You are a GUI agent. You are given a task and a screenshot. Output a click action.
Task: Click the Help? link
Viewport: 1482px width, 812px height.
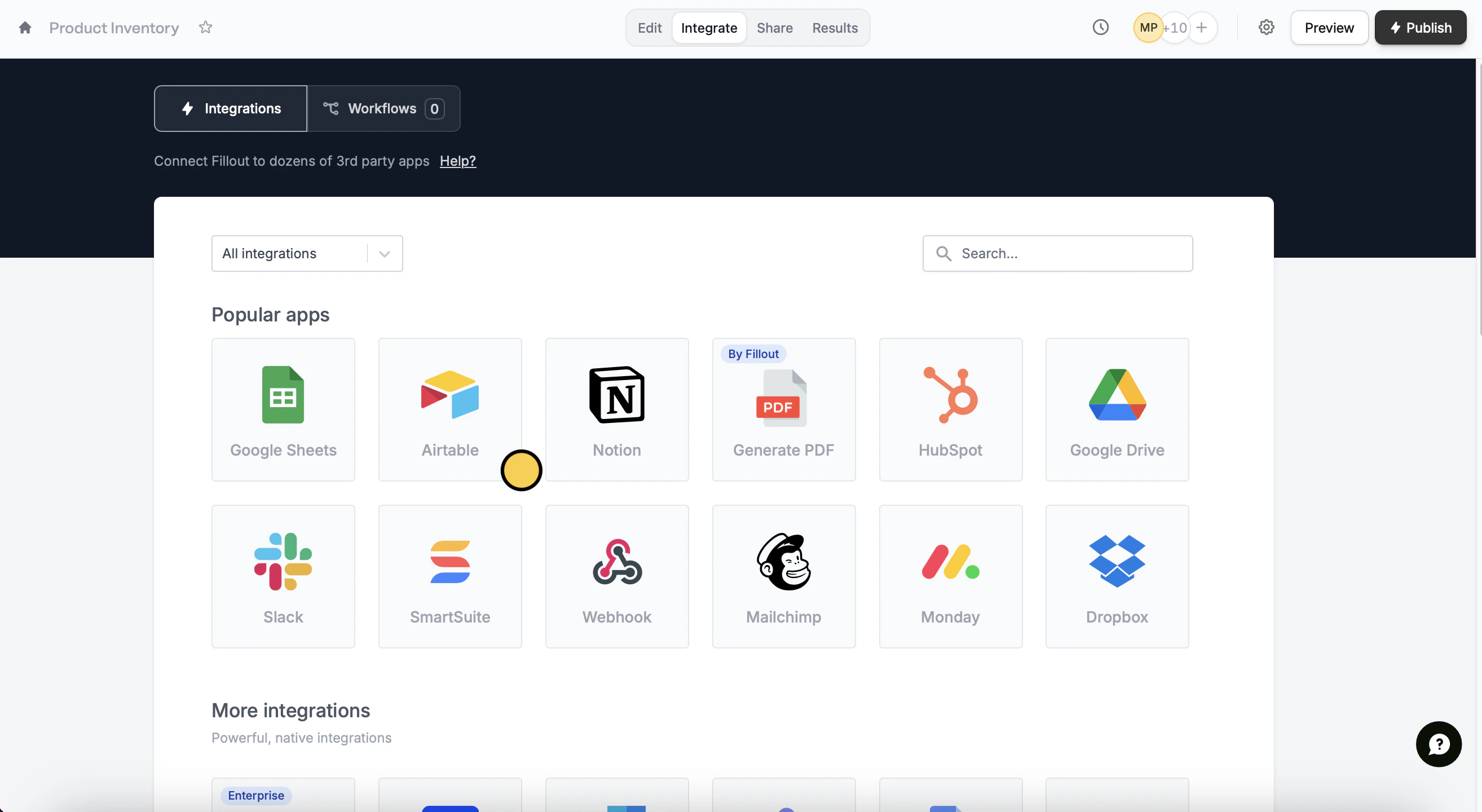[457, 161]
